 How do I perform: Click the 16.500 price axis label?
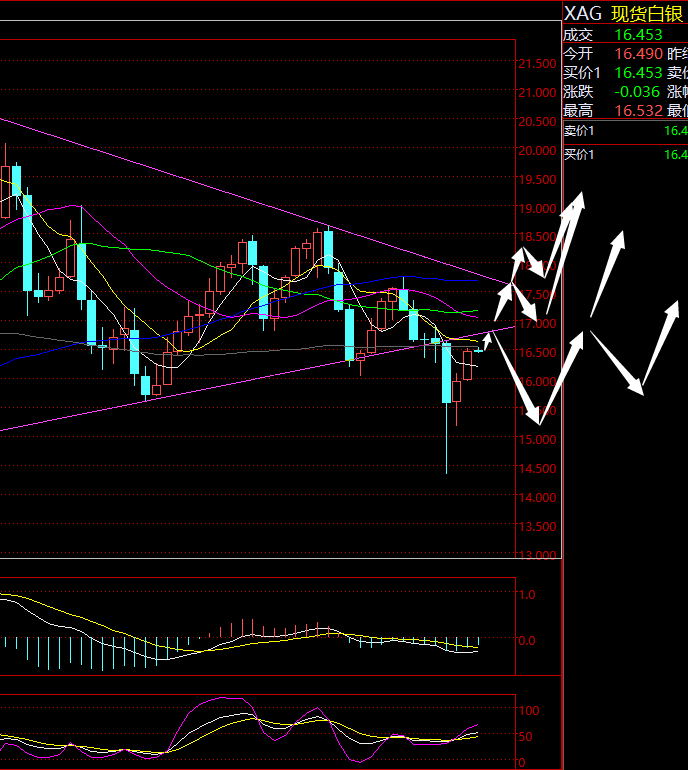[x=537, y=353]
